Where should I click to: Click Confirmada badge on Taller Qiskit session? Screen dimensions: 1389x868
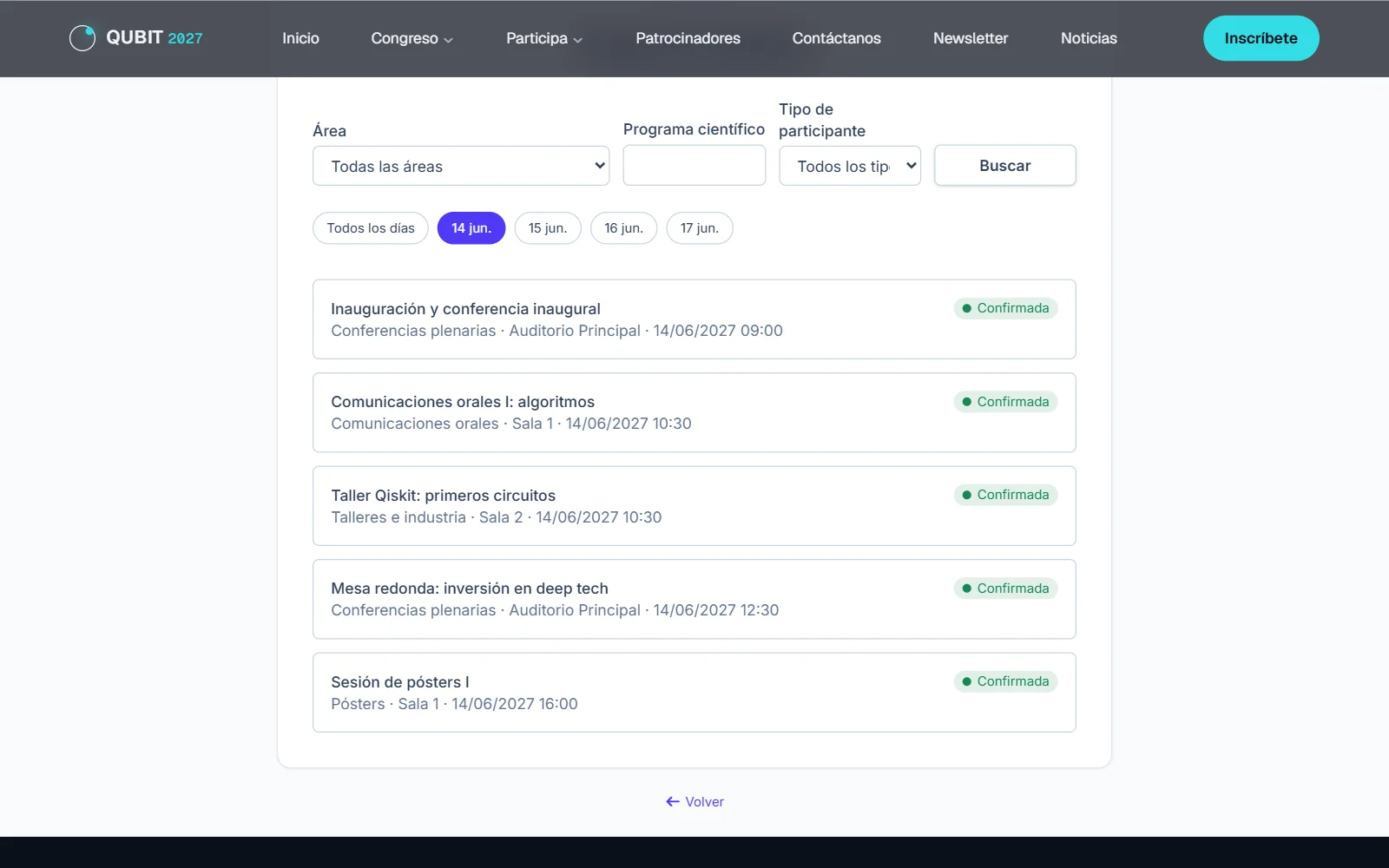1005,495
